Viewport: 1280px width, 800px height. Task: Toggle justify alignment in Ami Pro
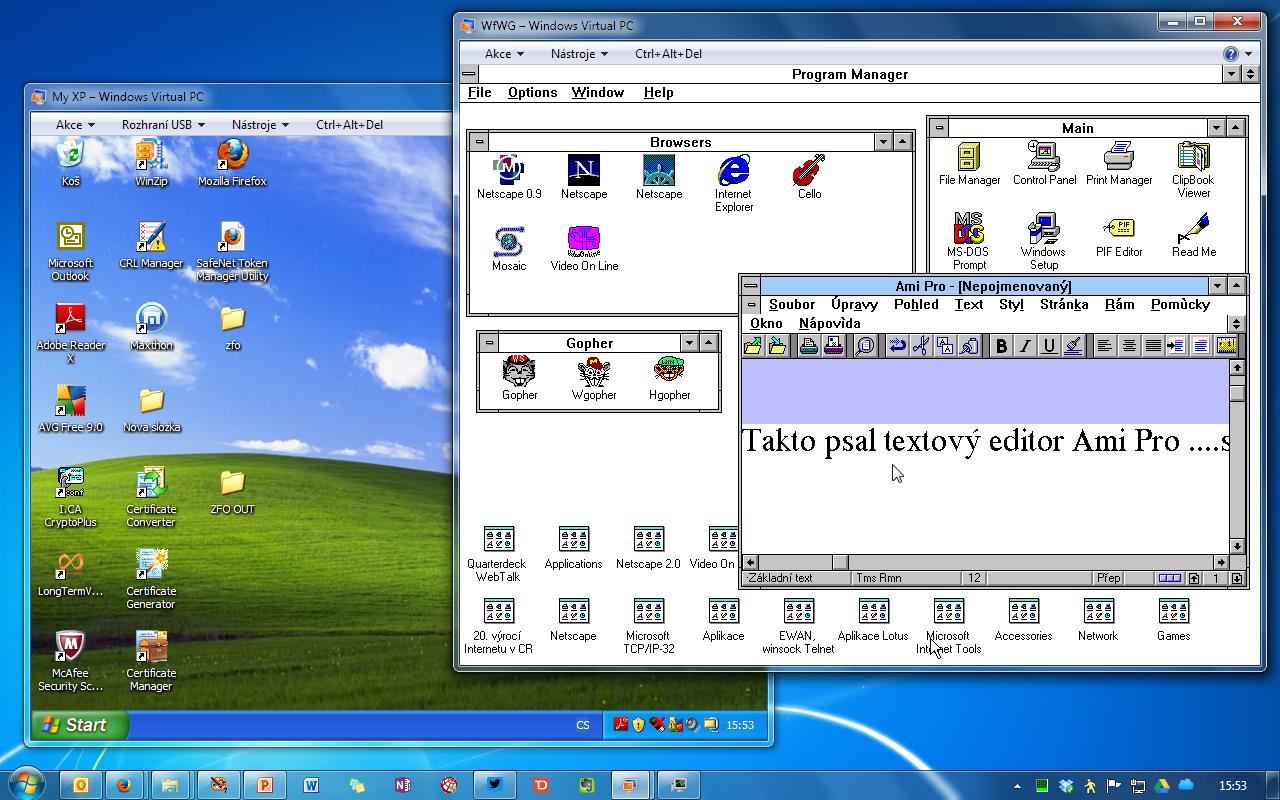pyautogui.click(x=1153, y=346)
